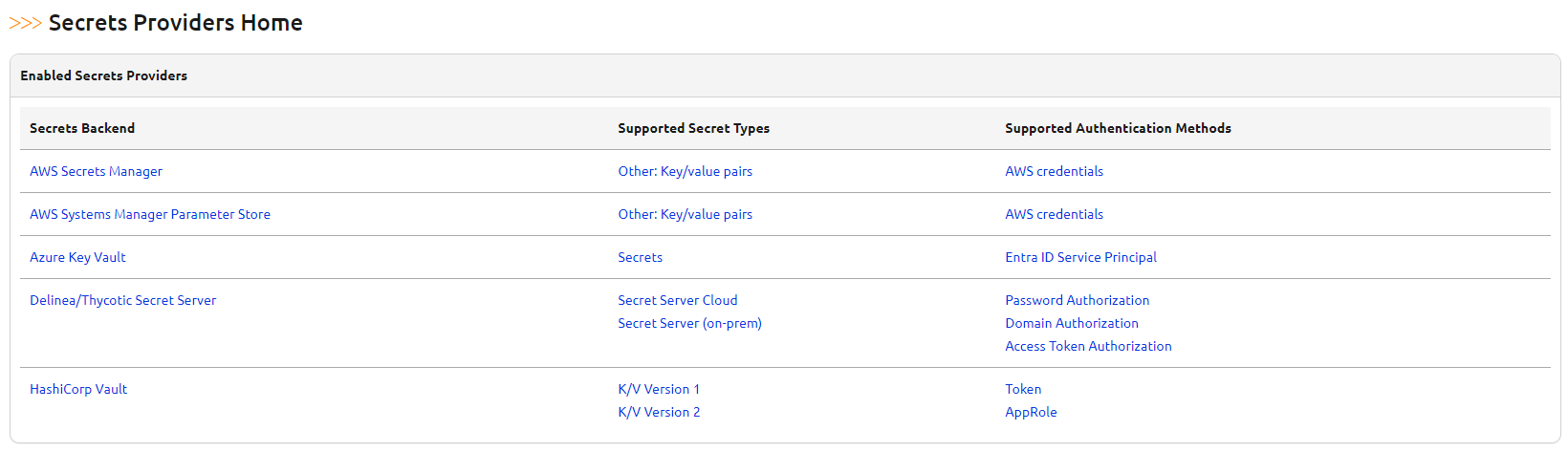Open Access Token Authorization link
Image resolution: width=1568 pixels, height=452 pixels.
click(x=1088, y=346)
